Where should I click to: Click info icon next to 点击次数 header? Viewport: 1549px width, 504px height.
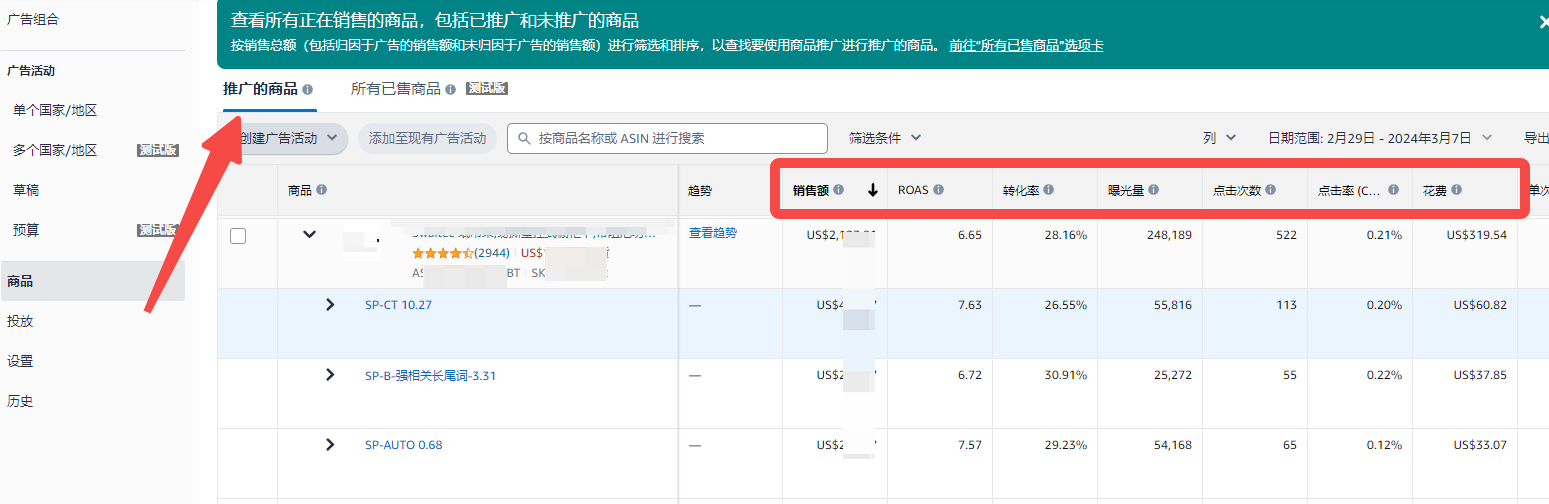(1270, 190)
